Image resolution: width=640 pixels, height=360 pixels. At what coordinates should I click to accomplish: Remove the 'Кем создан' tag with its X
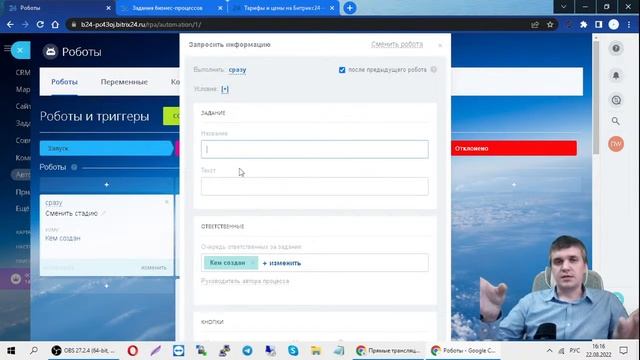(253, 263)
